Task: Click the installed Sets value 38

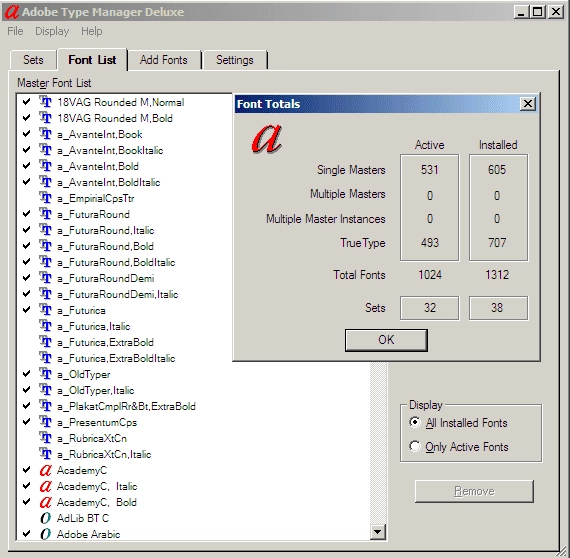Action: pyautogui.click(x=498, y=308)
